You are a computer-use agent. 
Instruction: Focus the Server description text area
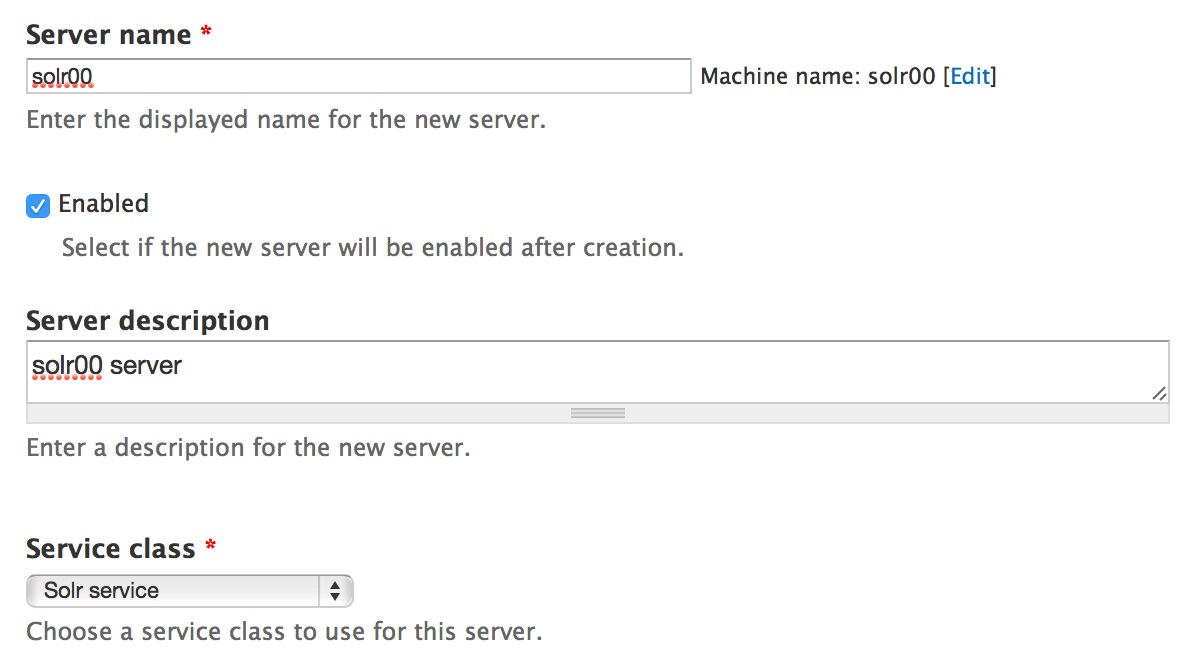pos(597,372)
